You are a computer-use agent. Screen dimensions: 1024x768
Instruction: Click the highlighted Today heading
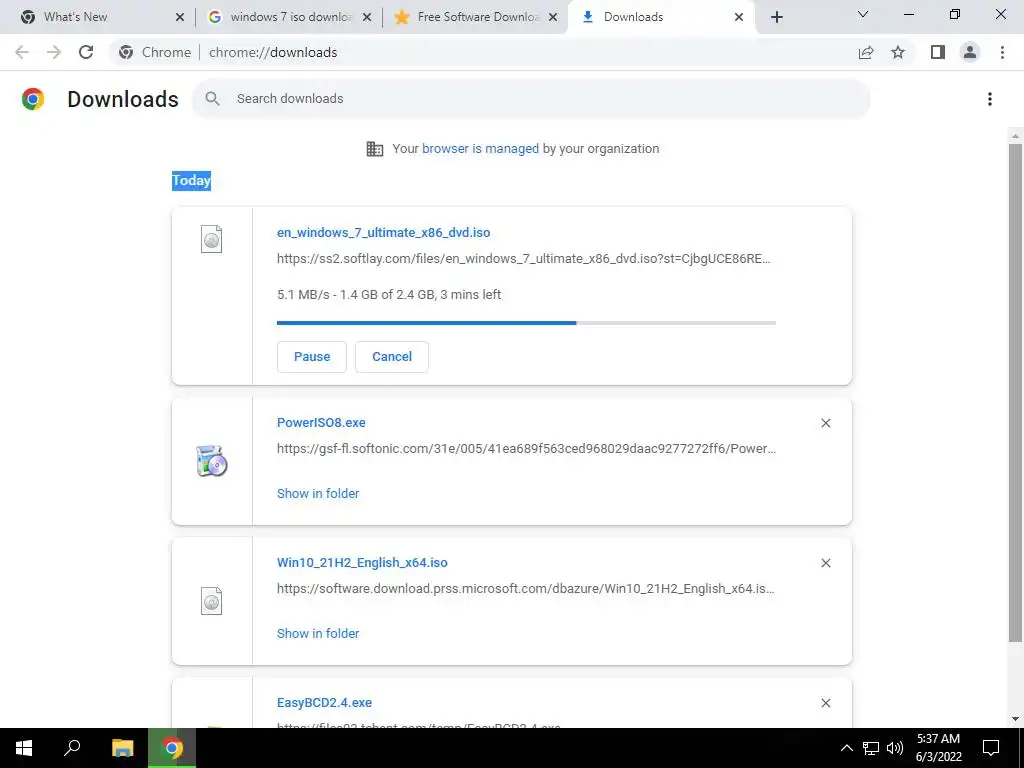coord(191,180)
